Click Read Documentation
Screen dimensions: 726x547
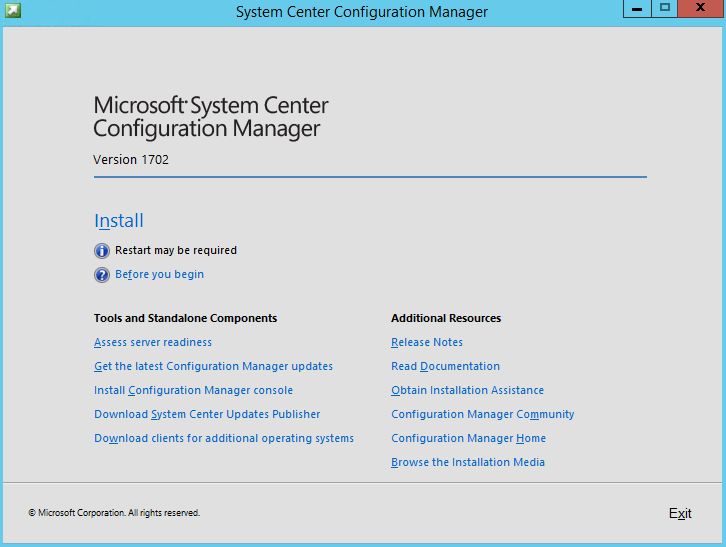coord(445,366)
